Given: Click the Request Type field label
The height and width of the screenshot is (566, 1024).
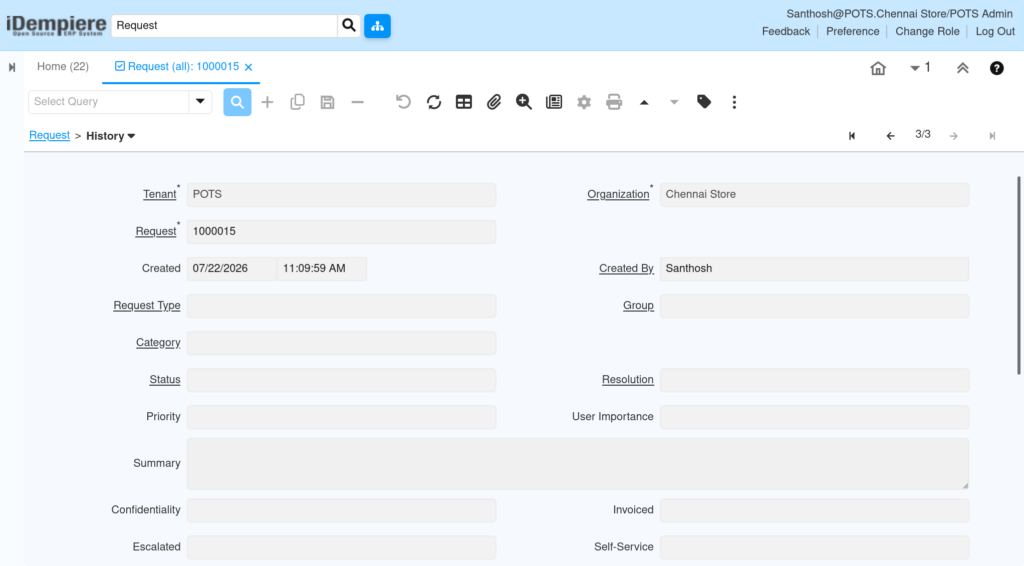Looking at the screenshot, I should tap(147, 306).
